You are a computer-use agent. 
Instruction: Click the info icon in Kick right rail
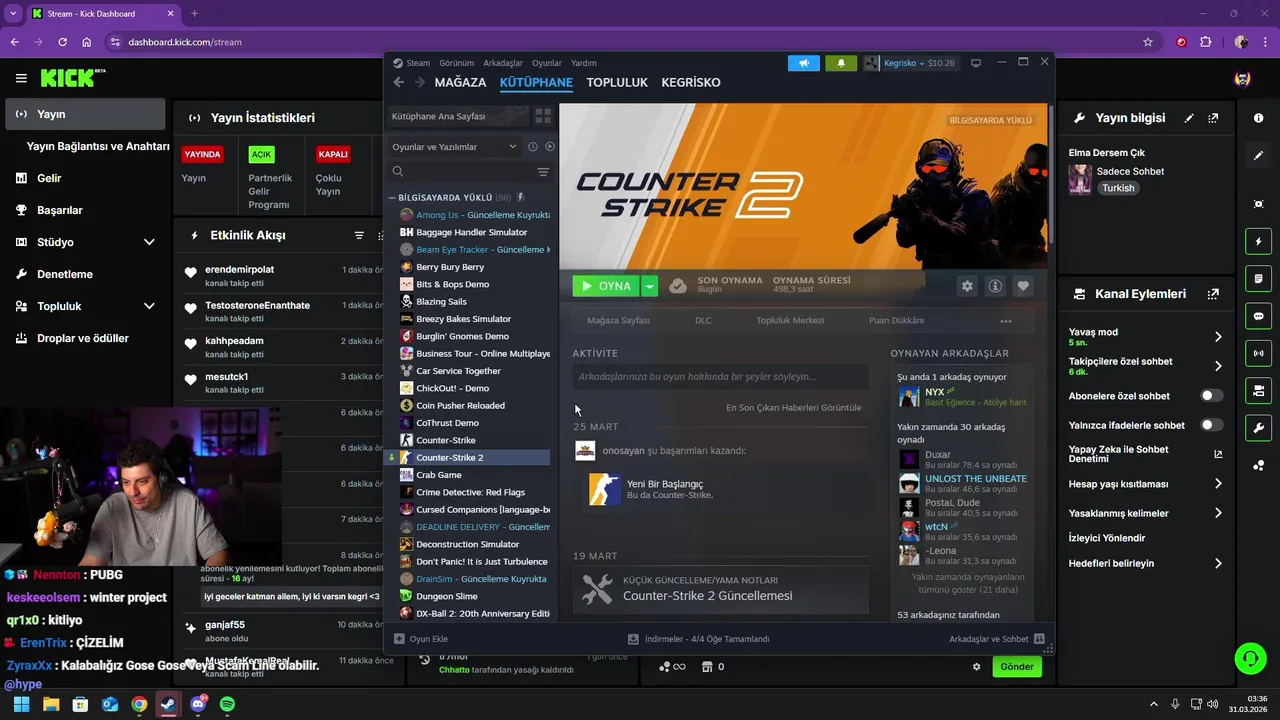tap(1258, 118)
